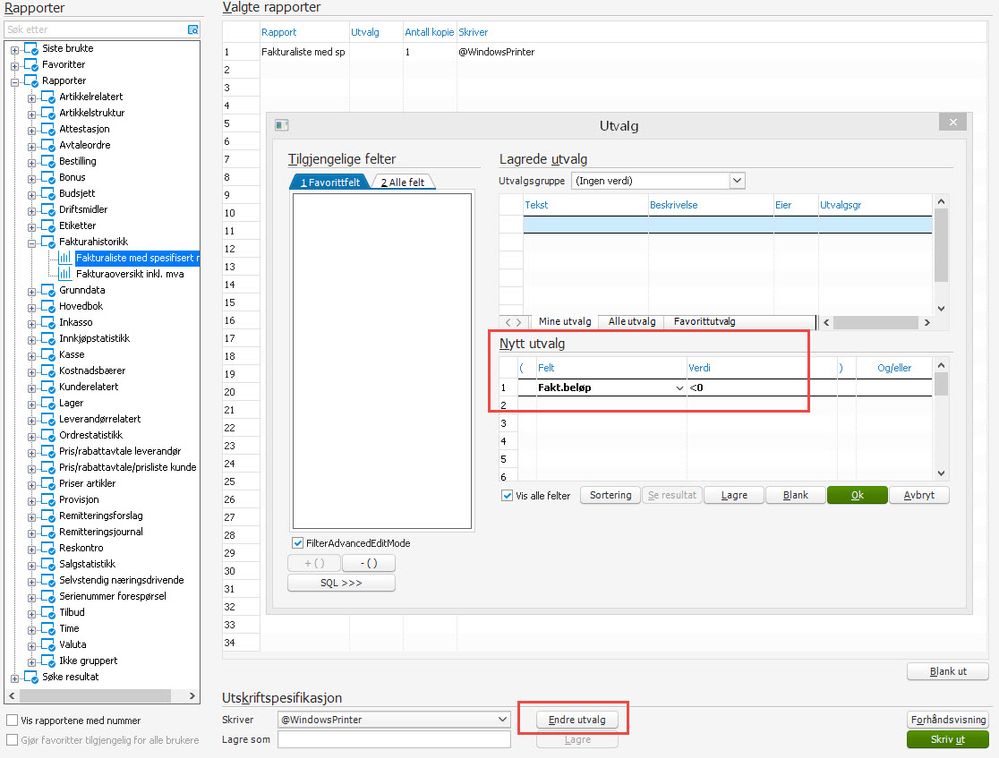This screenshot has width=999, height=758.
Task: Toggle Vis alle felter checkbox
Action: 507,496
